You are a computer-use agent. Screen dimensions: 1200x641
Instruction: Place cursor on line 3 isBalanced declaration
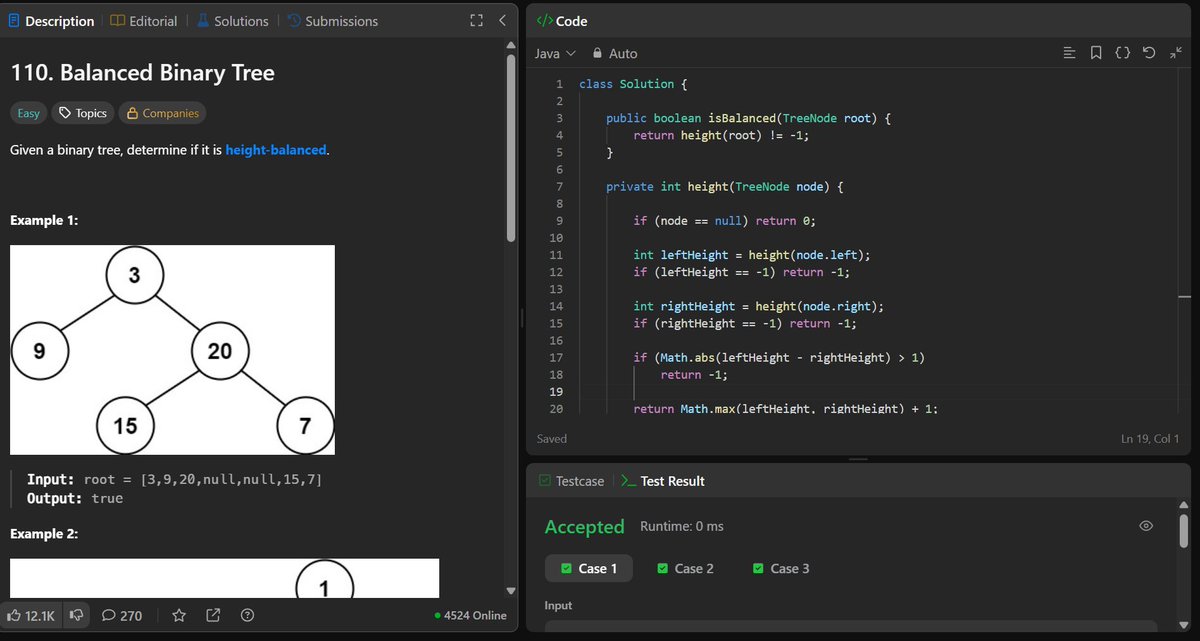pos(748,118)
